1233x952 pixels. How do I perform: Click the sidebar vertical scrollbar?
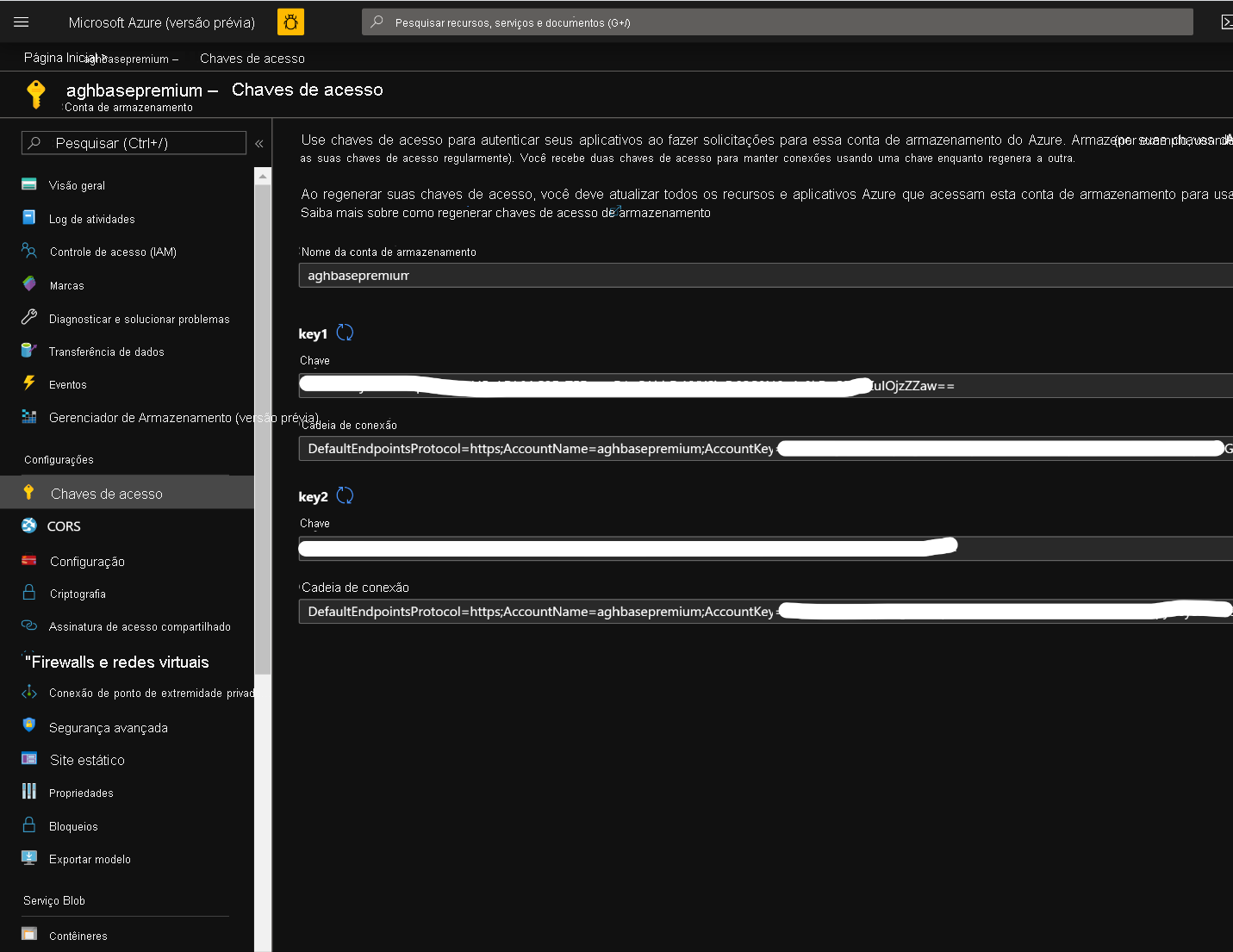pyautogui.click(x=263, y=428)
